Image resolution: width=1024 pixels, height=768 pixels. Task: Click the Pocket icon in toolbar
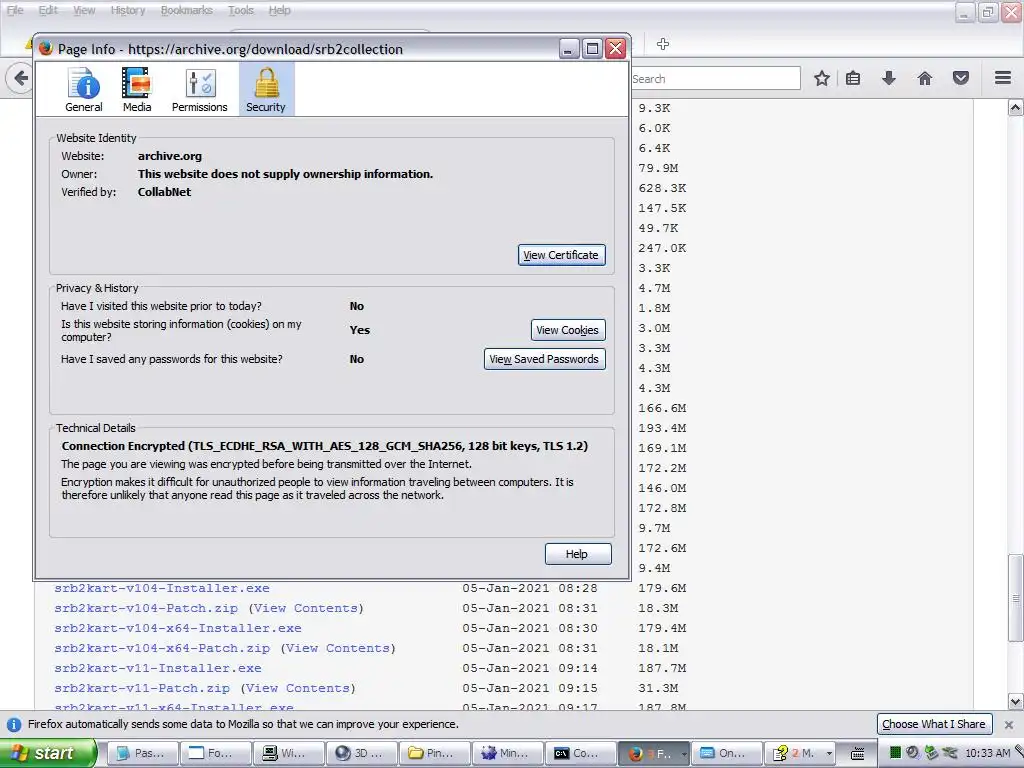pyautogui.click(x=961, y=78)
